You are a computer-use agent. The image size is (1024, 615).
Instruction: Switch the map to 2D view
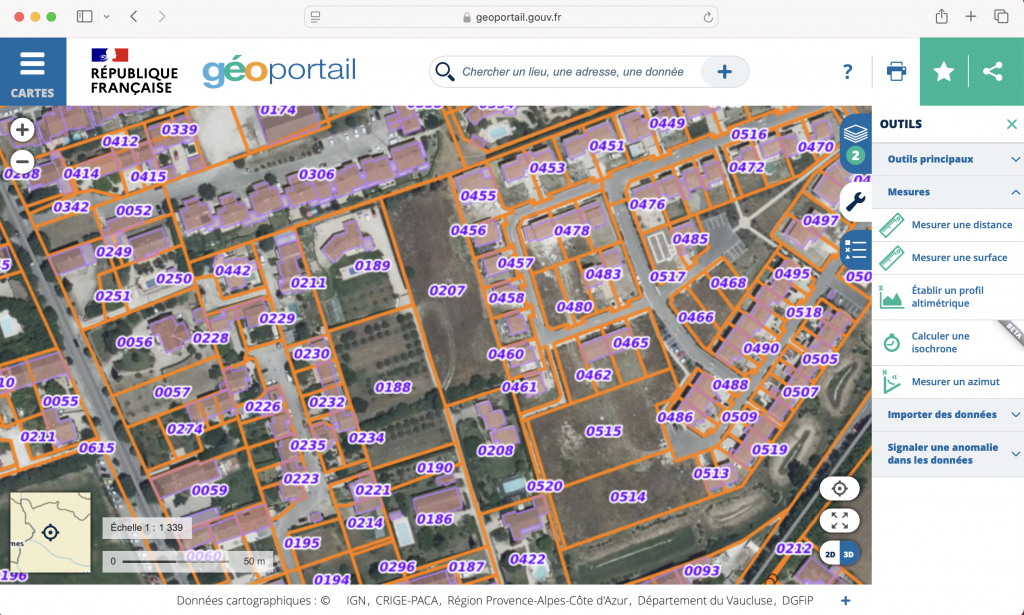pos(830,554)
